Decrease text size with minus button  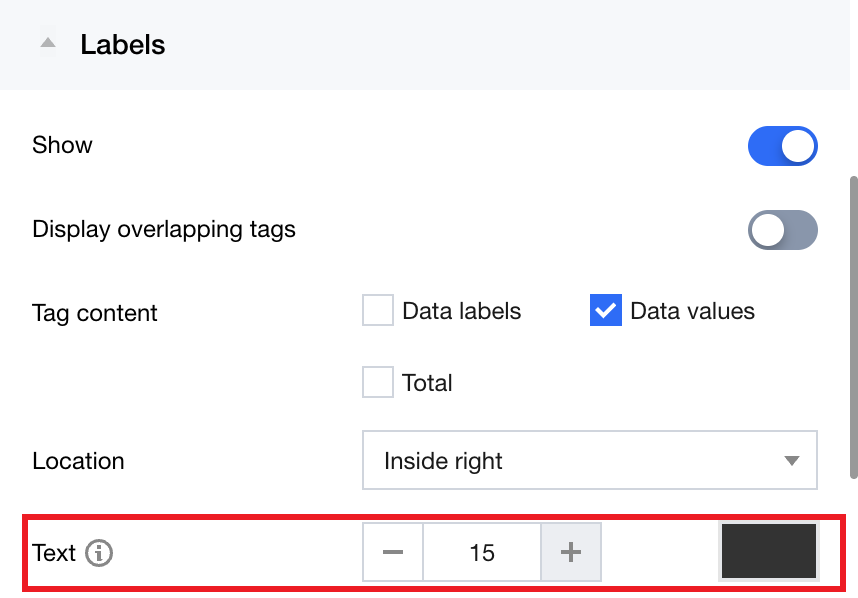(x=393, y=552)
